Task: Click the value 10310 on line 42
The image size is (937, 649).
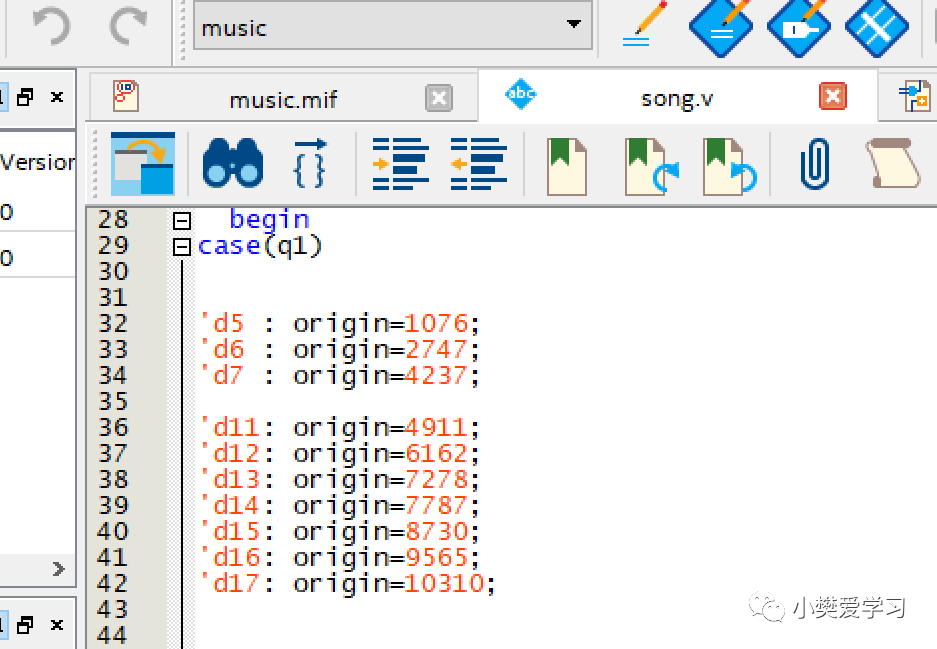Action: (444, 583)
